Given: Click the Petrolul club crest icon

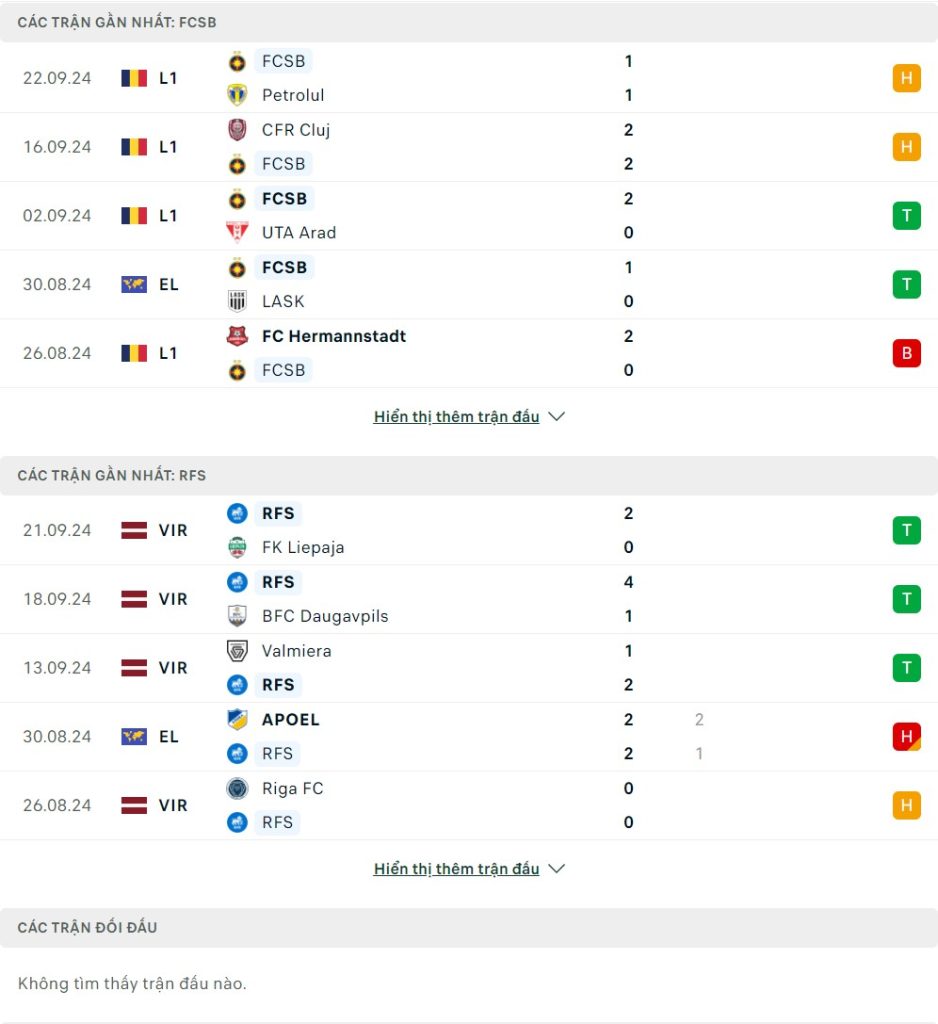Looking at the screenshot, I should coord(236,95).
